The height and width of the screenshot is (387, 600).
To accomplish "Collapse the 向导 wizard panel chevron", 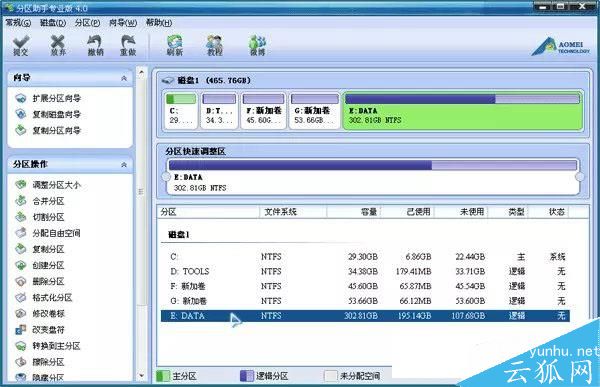I will 124,78.
